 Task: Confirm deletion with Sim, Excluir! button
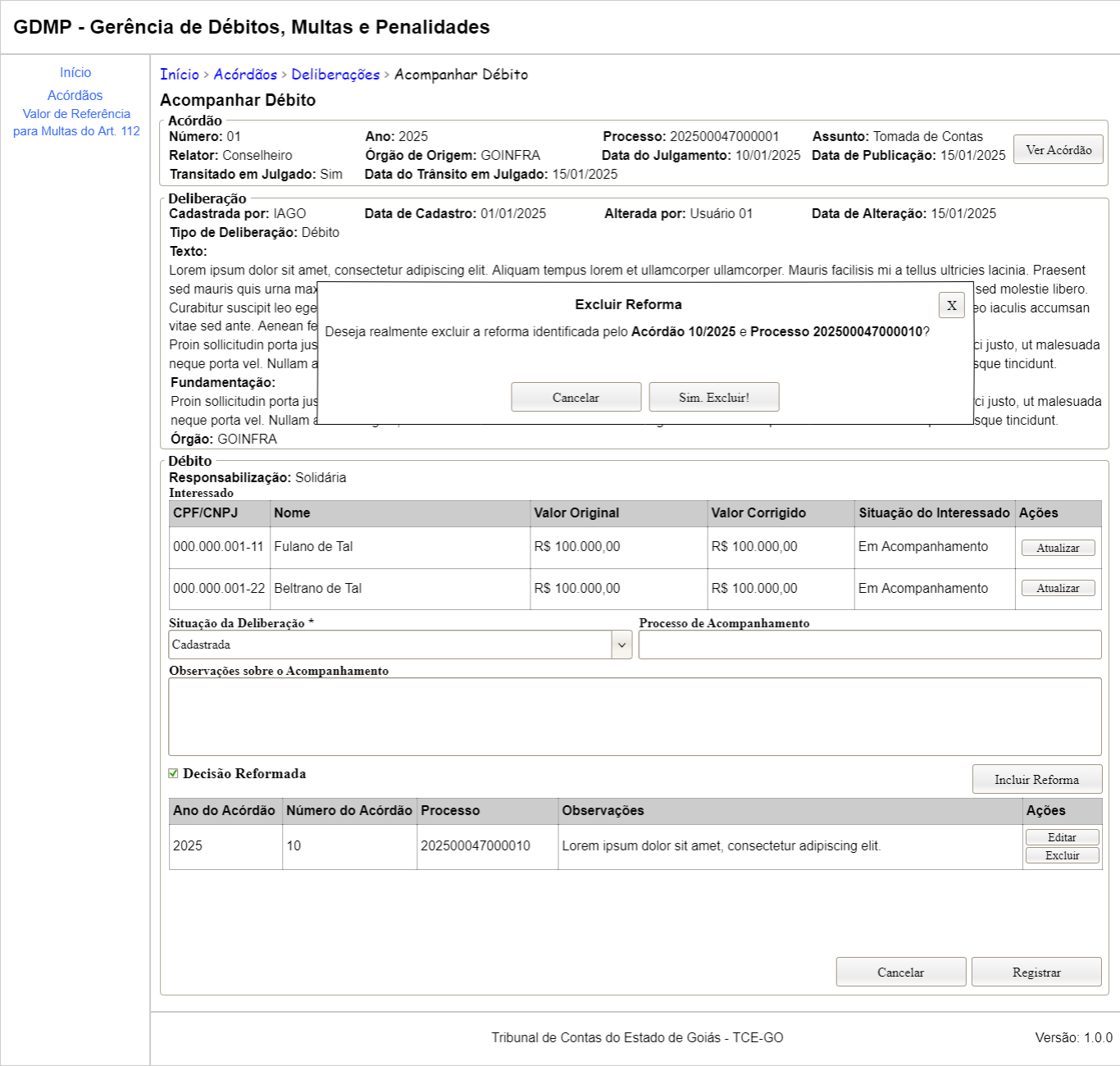coord(713,397)
